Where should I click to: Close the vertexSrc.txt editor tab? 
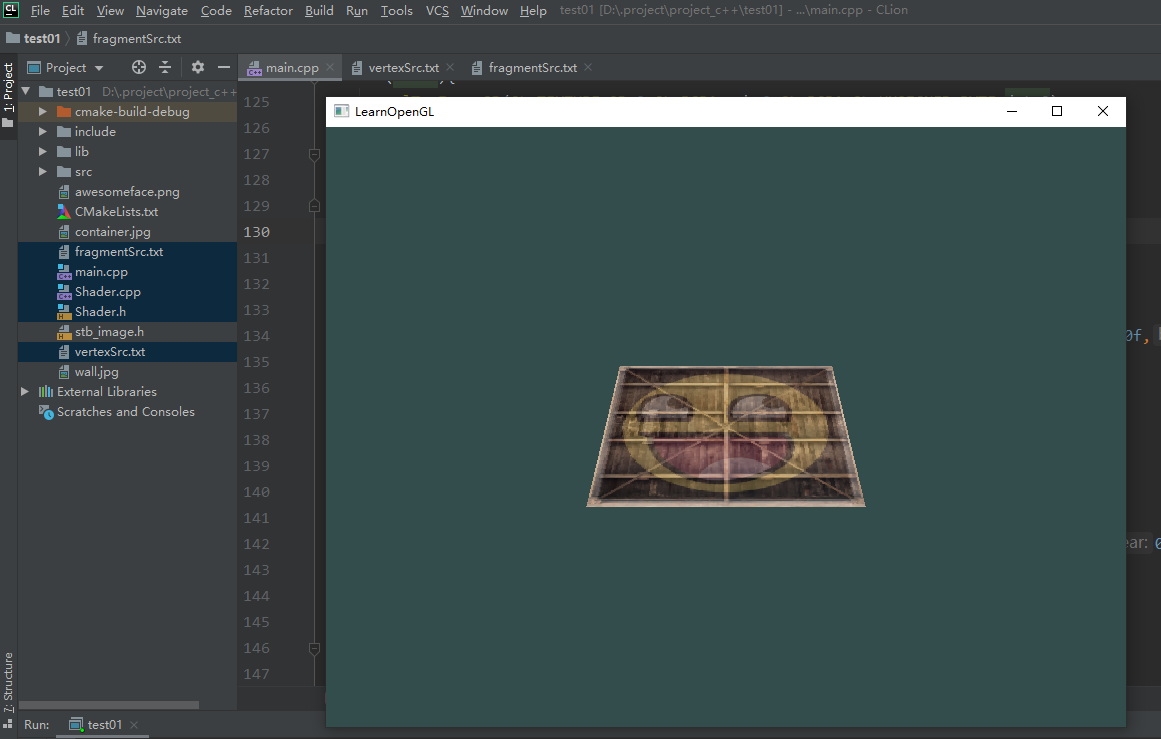click(450, 67)
